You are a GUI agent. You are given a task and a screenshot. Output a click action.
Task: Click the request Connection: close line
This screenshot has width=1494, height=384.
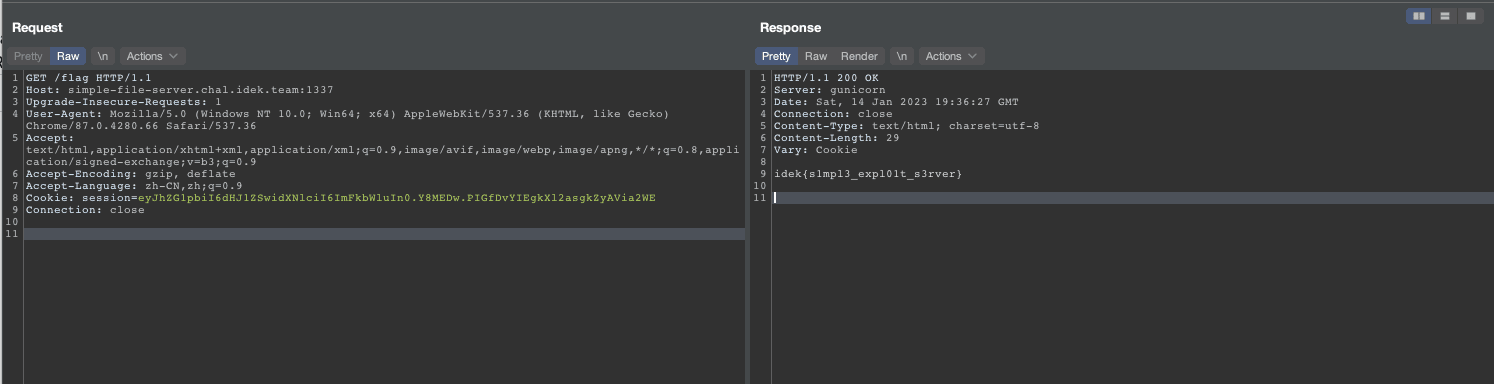point(85,210)
